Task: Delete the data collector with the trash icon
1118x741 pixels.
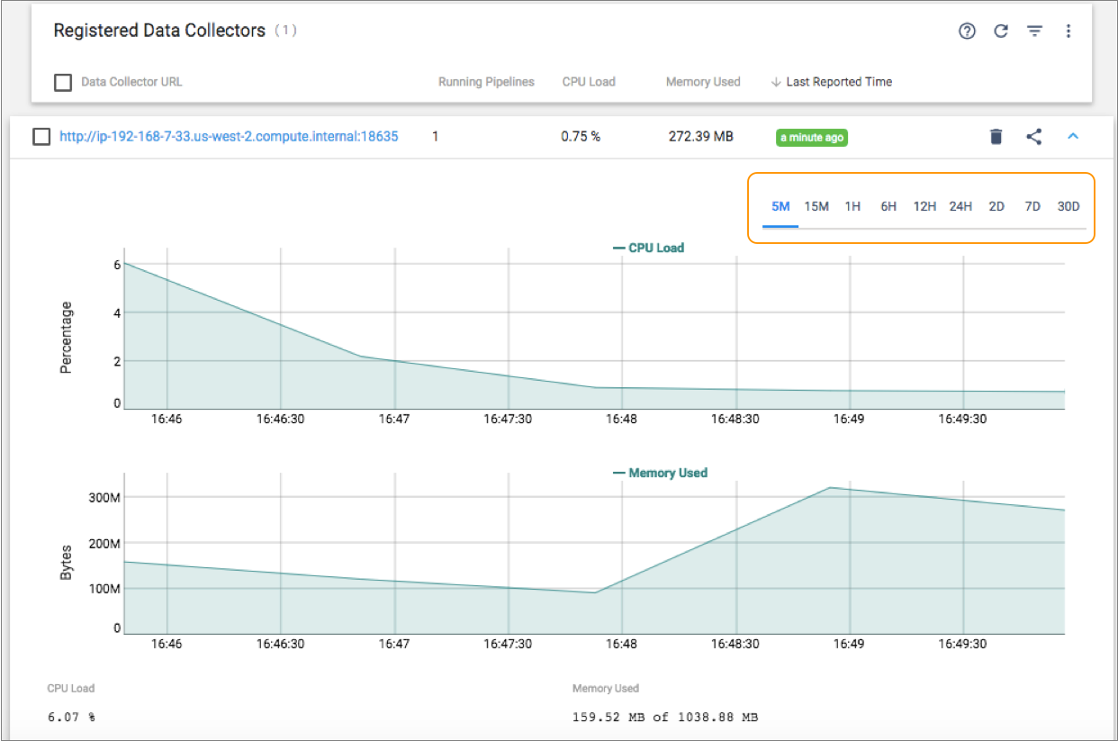Action: coord(995,136)
